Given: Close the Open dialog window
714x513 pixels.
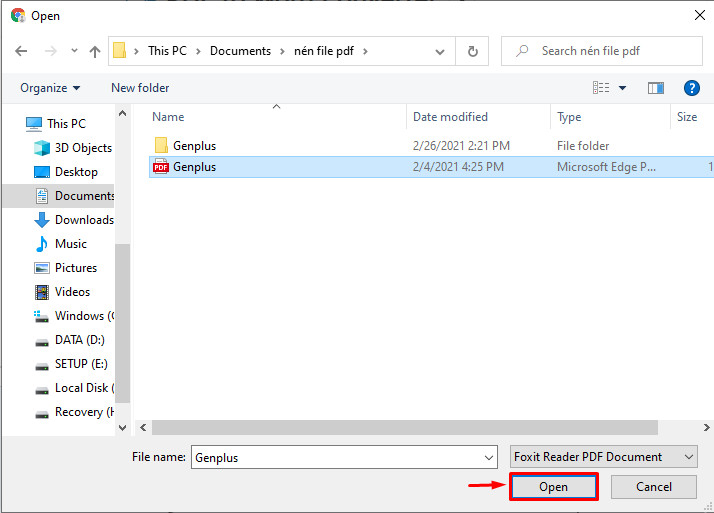Looking at the screenshot, I should pos(700,15).
